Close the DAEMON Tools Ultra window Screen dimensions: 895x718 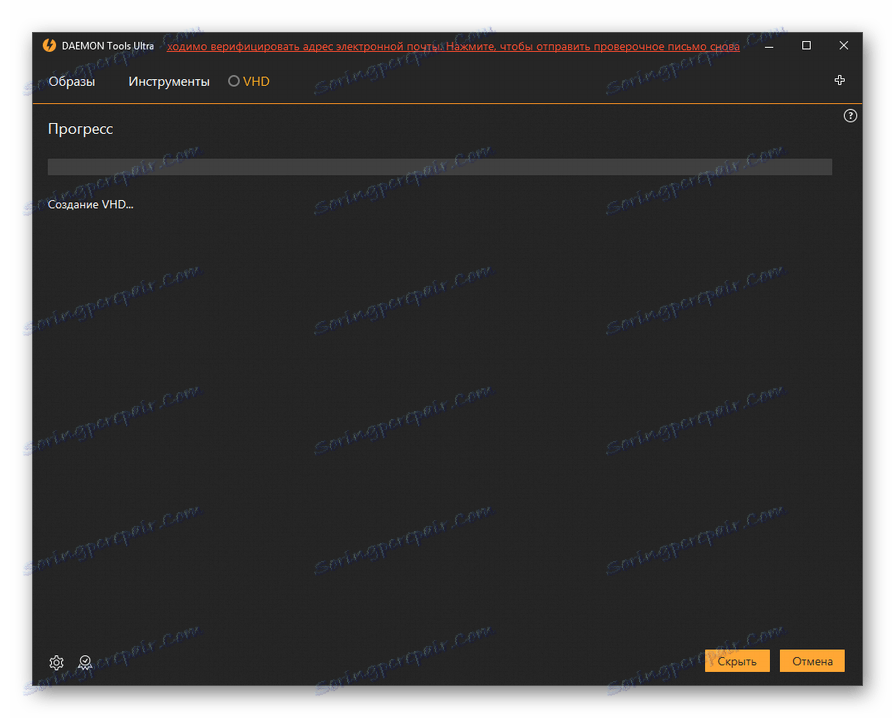[843, 46]
